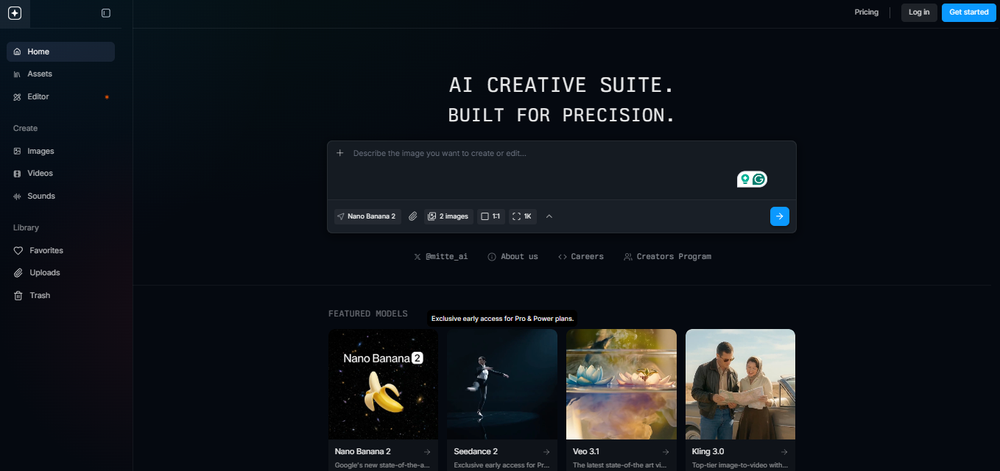Click the Grammarly icon in the prompt box
1000x471 pixels.
[x=759, y=179]
